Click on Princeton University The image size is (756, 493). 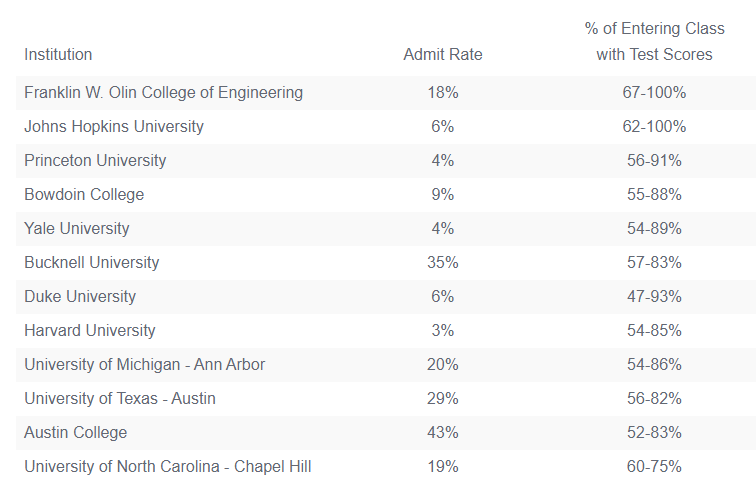click(95, 161)
